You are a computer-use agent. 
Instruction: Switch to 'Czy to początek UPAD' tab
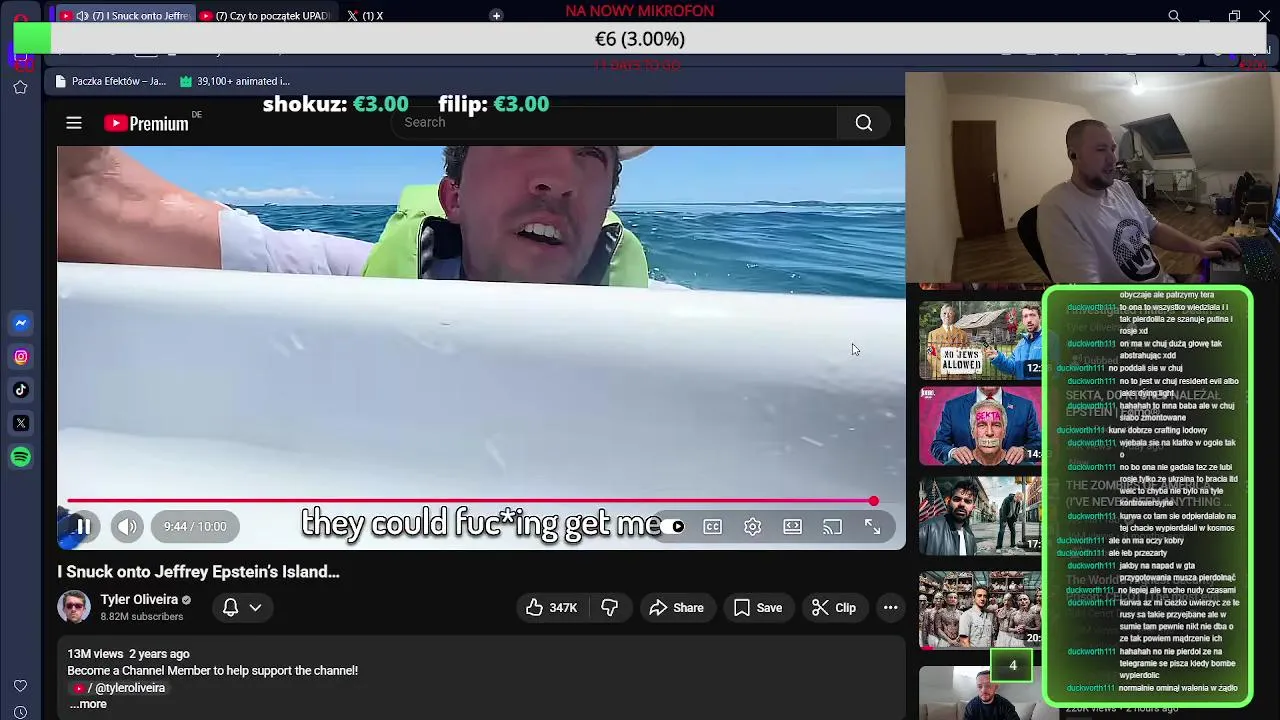(264, 16)
